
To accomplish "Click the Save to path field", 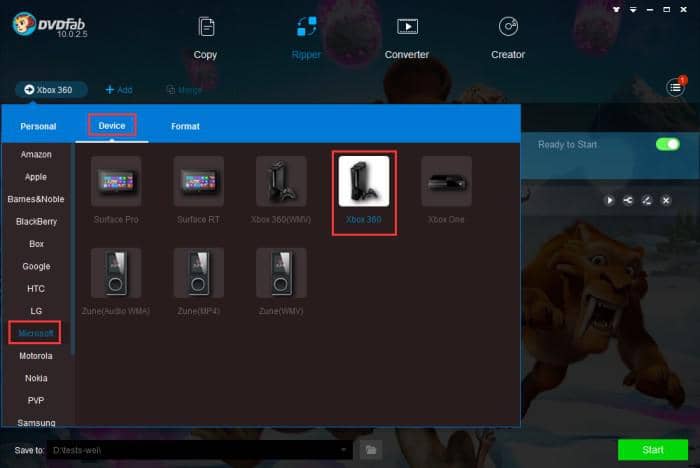I will tap(200, 450).
